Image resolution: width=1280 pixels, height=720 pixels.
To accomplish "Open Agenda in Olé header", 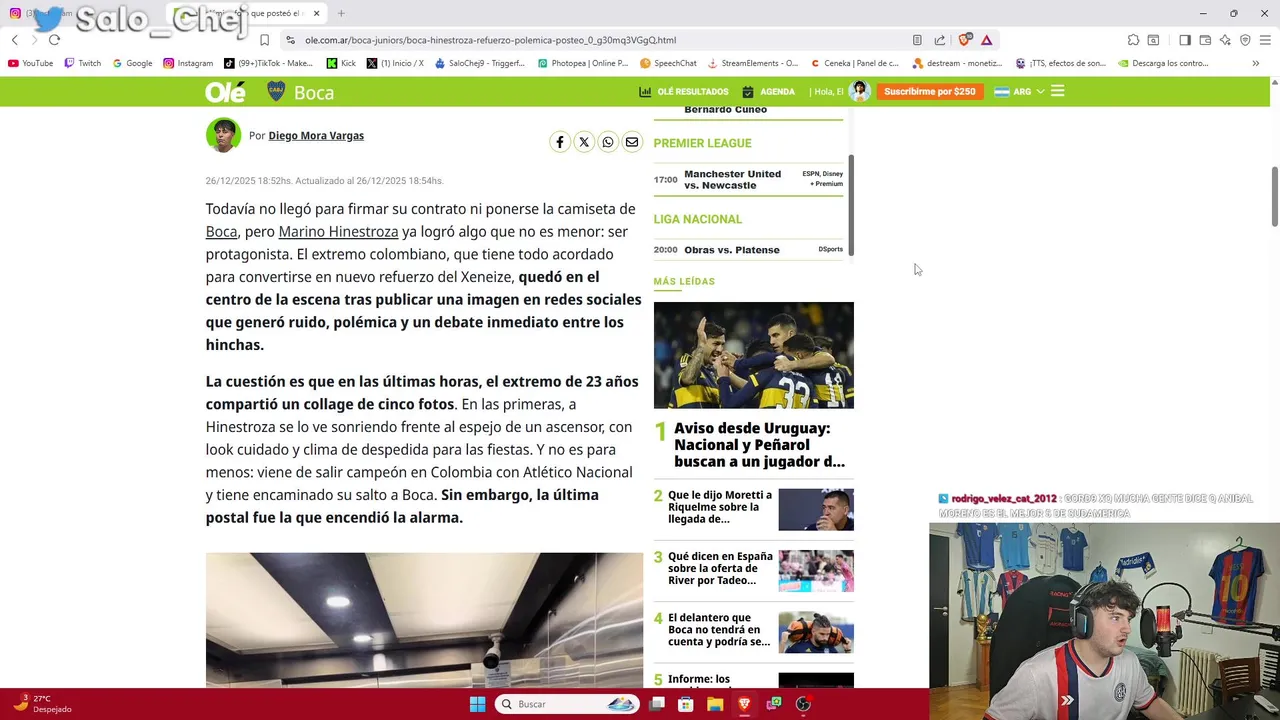I will 768,91.
